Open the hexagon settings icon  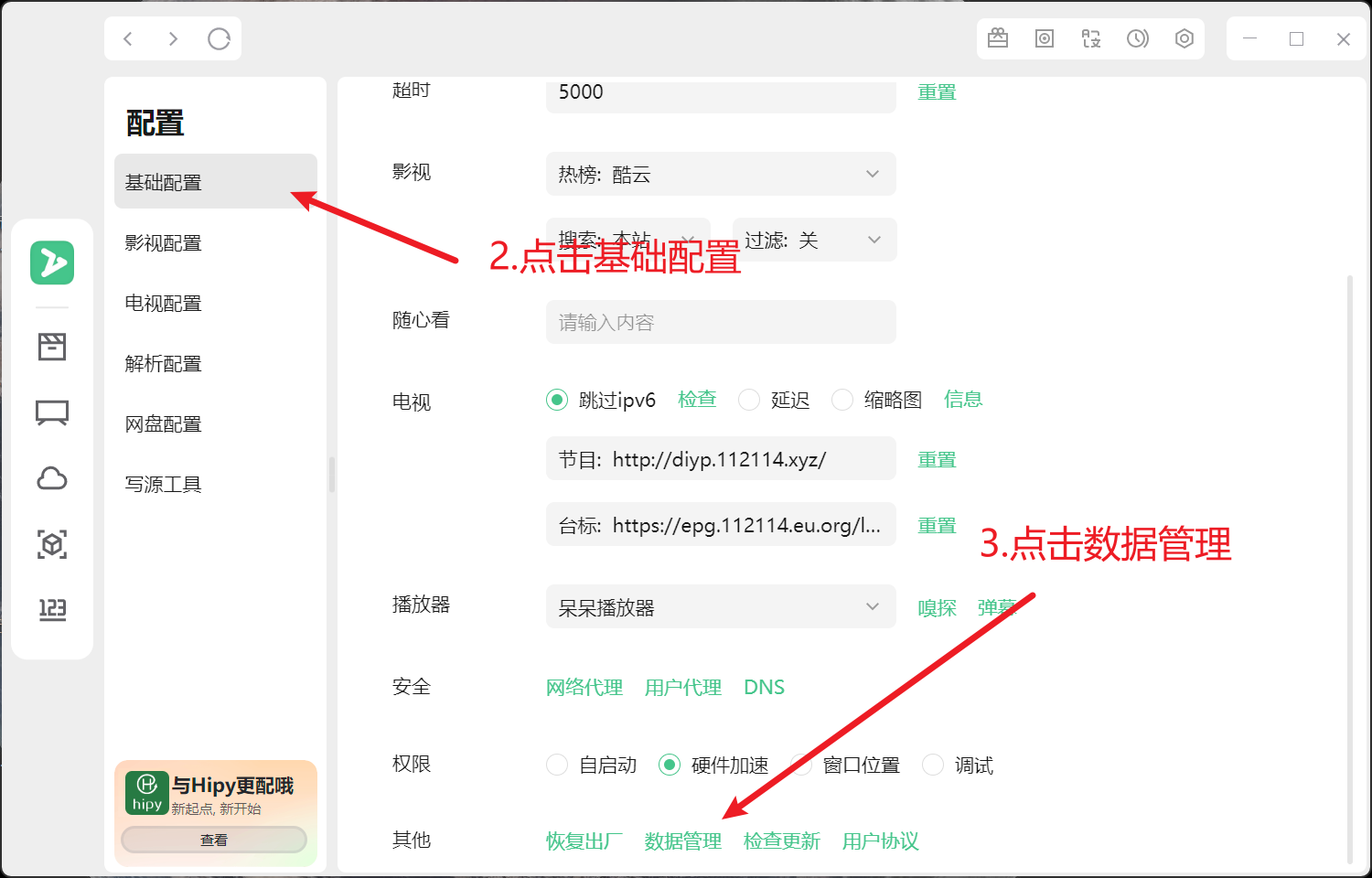1184,38
